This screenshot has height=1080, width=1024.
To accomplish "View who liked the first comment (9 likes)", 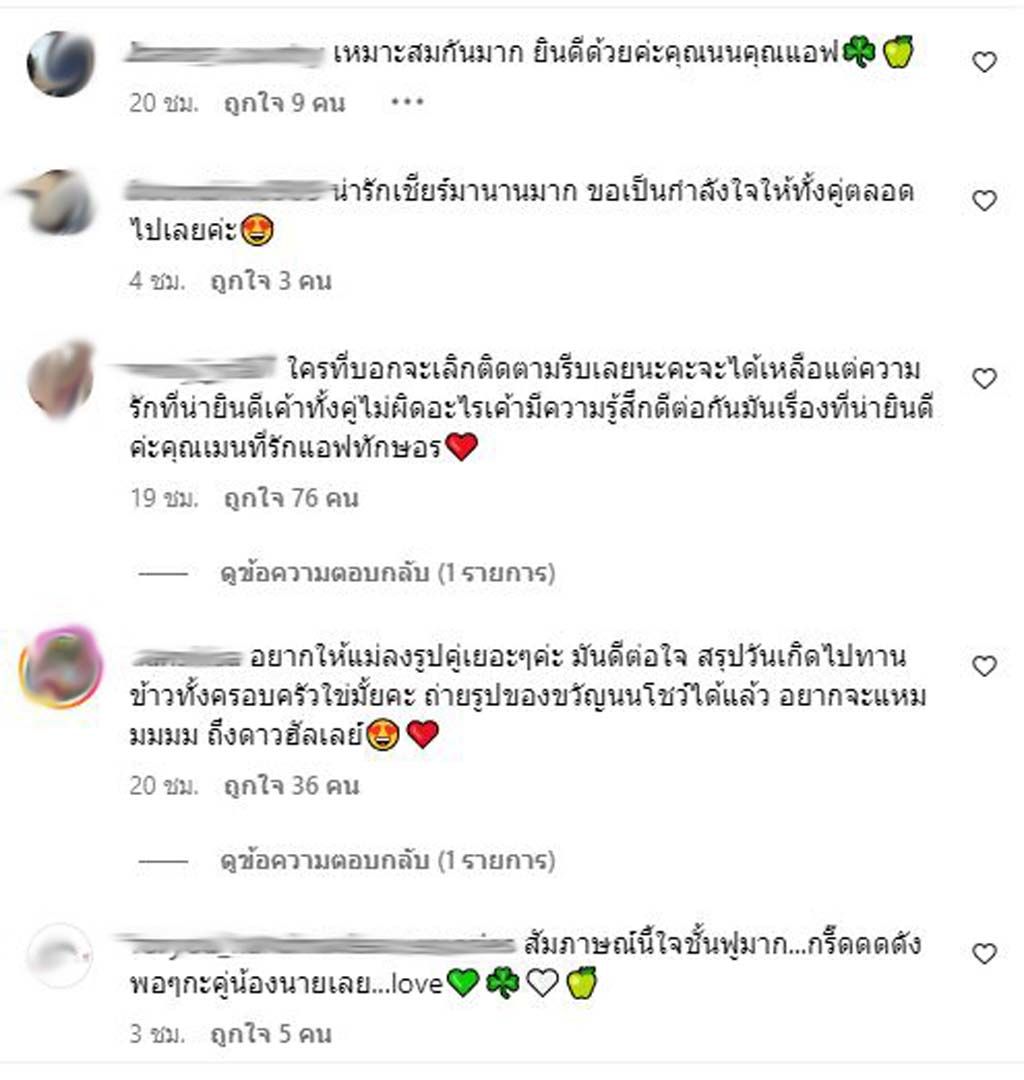I will [284, 103].
